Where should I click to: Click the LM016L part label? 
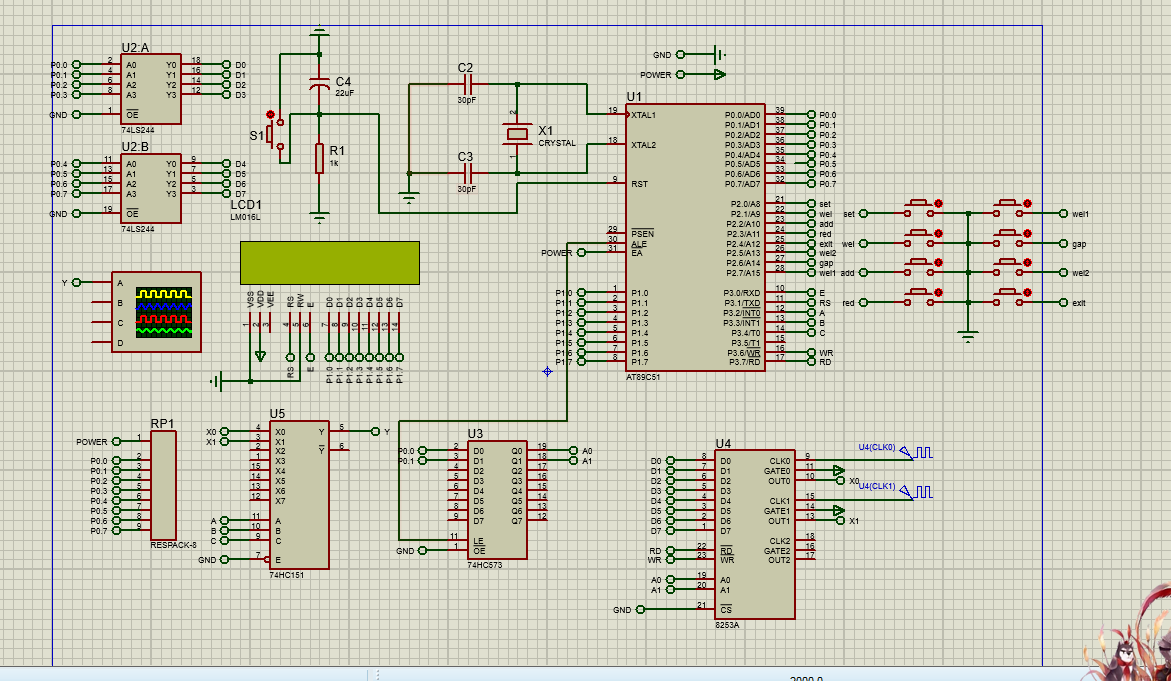coord(246,217)
